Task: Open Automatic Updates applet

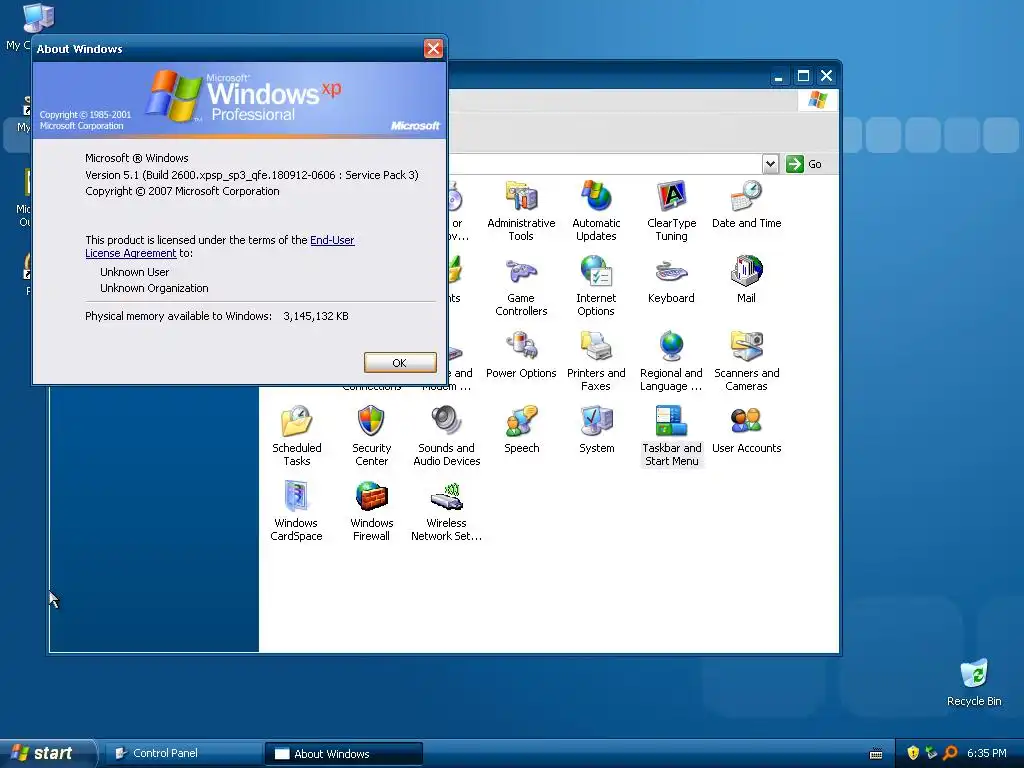Action: pos(596,210)
